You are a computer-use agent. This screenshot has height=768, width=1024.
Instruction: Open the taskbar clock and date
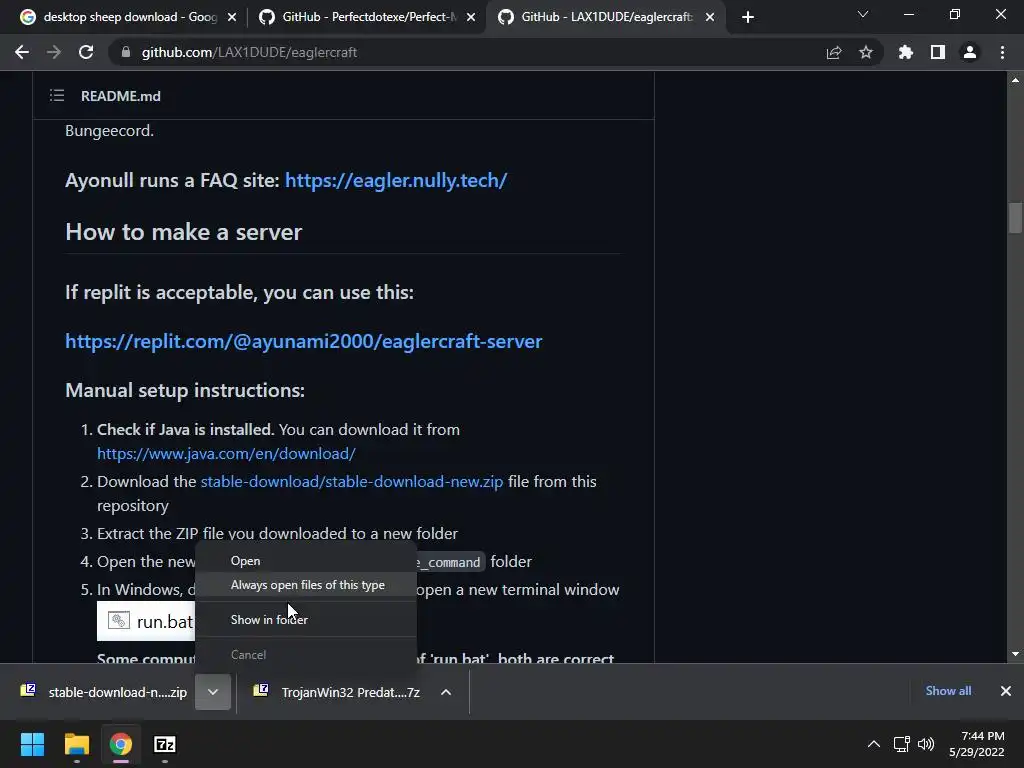pos(977,744)
